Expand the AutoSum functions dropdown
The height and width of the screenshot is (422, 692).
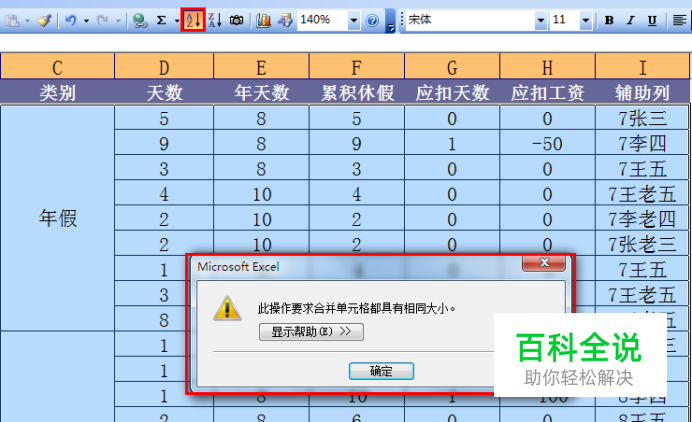pyautogui.click(x=177, y=21)
